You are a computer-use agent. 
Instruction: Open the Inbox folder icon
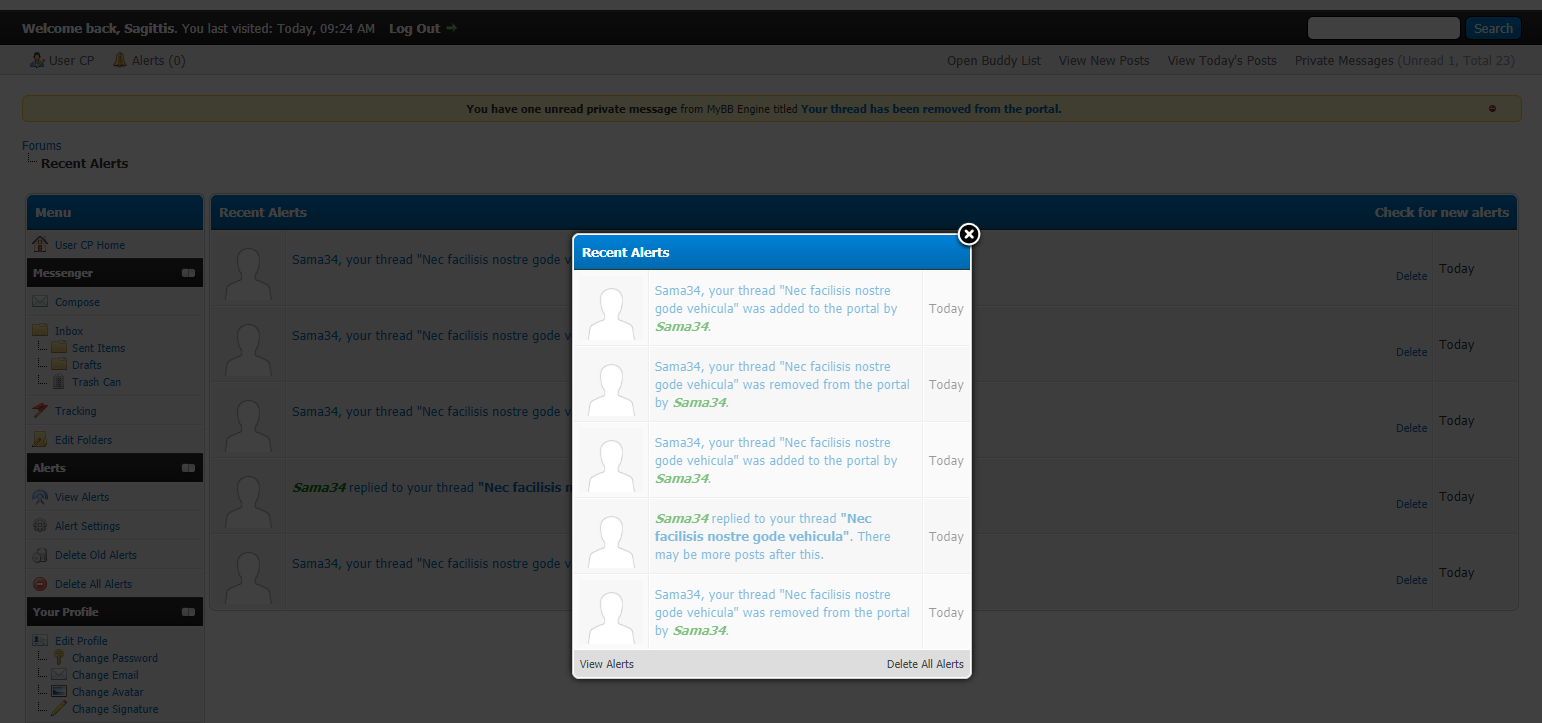coord(40,331)
